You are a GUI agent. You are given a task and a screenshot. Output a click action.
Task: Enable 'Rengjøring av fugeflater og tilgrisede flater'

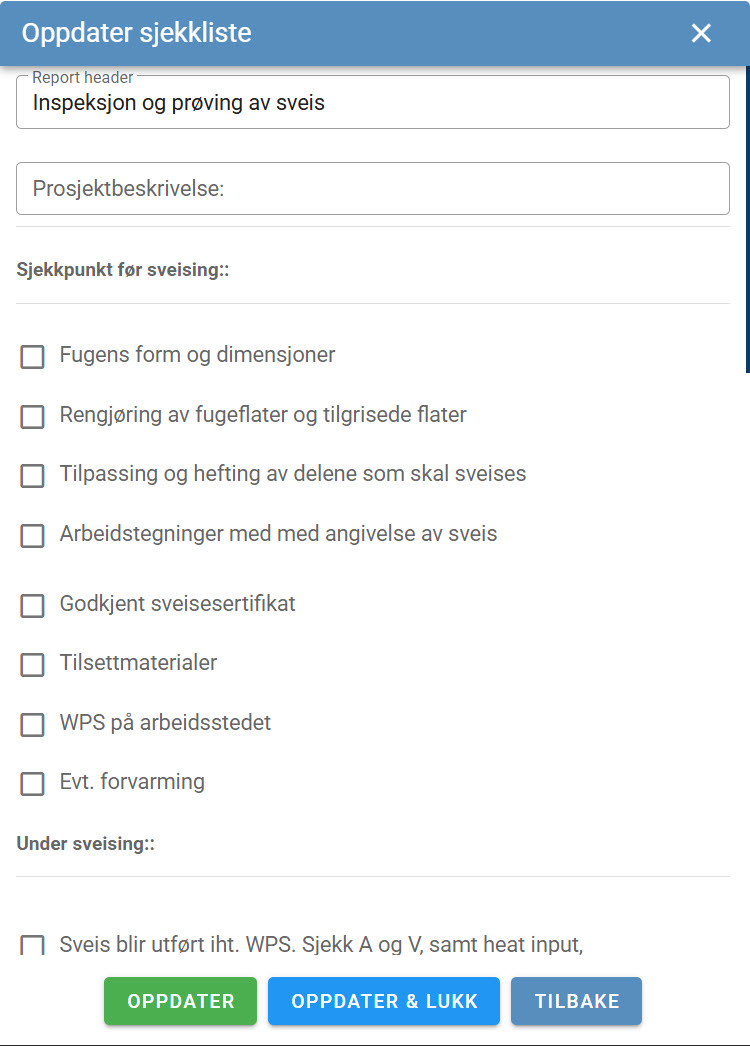tap(31, 416)
